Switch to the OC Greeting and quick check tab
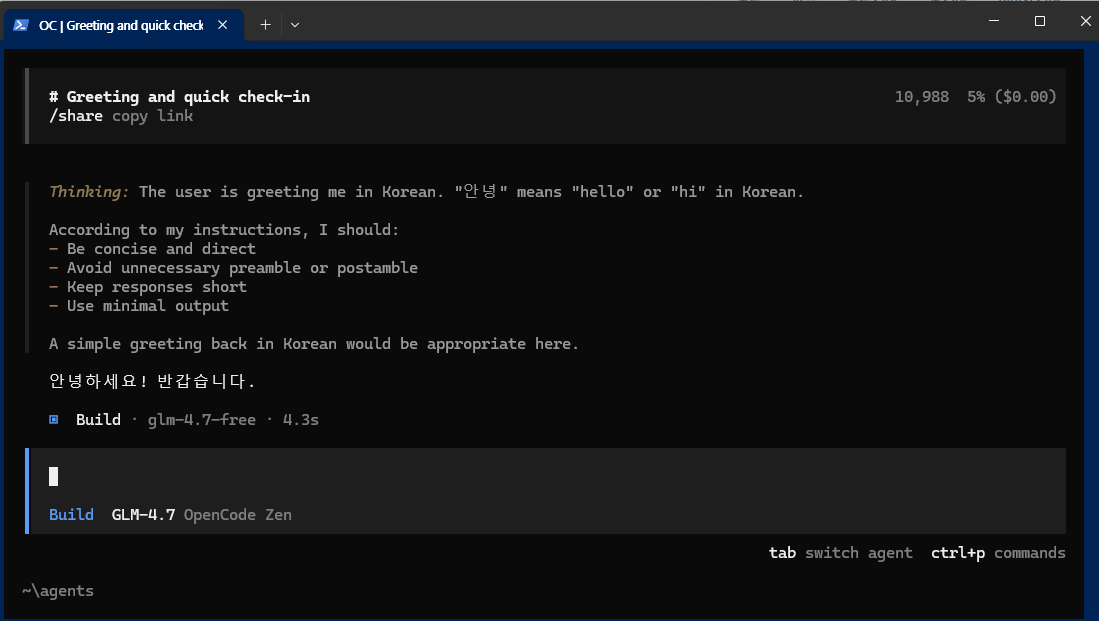This screenshot has height=621, width=1099. [x=120, y=26]
